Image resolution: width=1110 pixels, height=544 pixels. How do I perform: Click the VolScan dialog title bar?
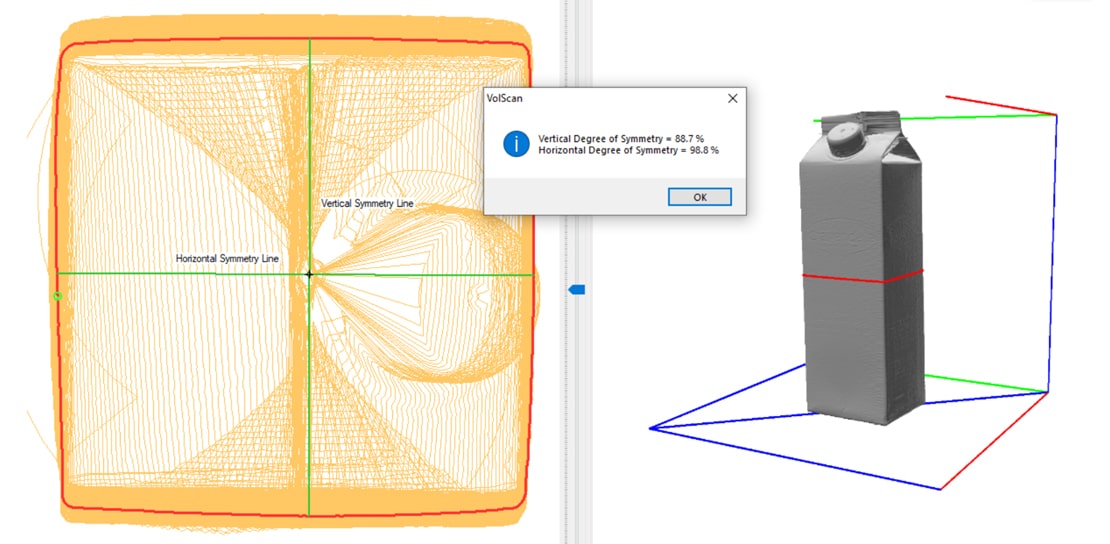point(600,99)
